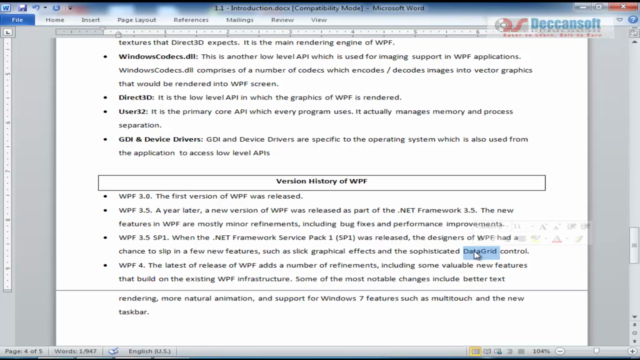Click the zoom slider handle
Image resolution: width=640 pixels, height=360 pixels.
(x=596, y=351)
